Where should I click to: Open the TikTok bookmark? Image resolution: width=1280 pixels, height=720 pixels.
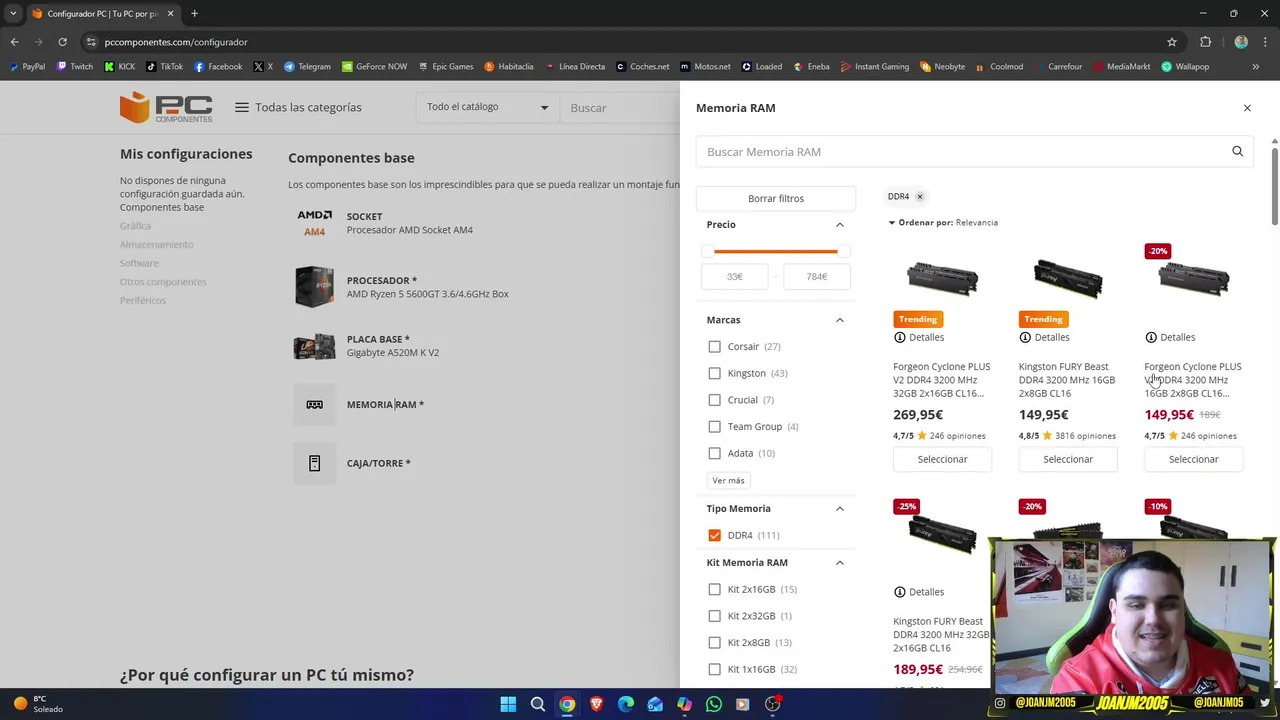click(x=165, y=67)
